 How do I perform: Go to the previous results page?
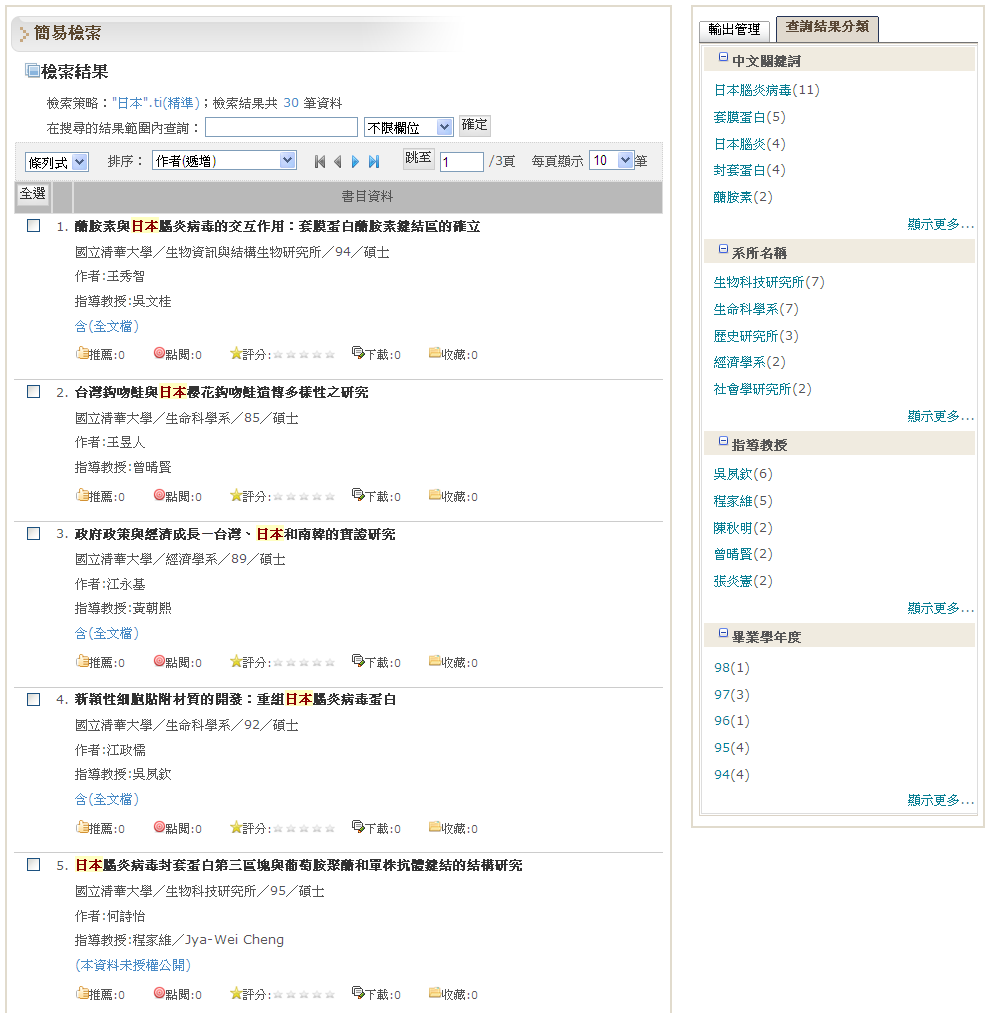pos(338,161)
